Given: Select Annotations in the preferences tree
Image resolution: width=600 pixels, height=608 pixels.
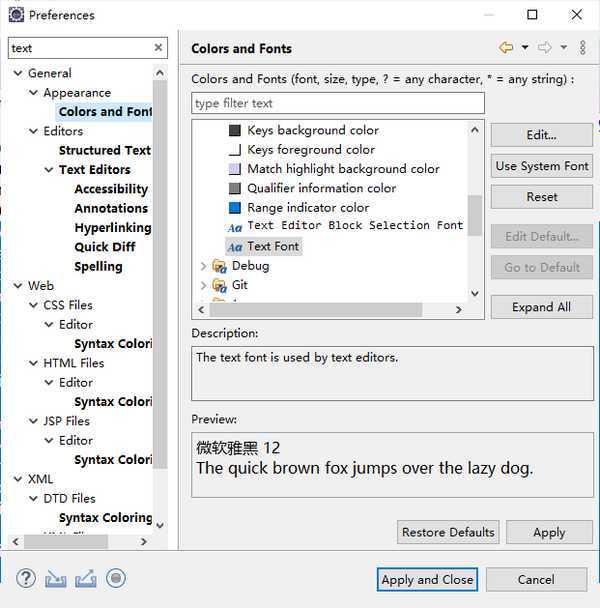Looking at the screenshot, I should pyautogui.click(x=111, y=208).
